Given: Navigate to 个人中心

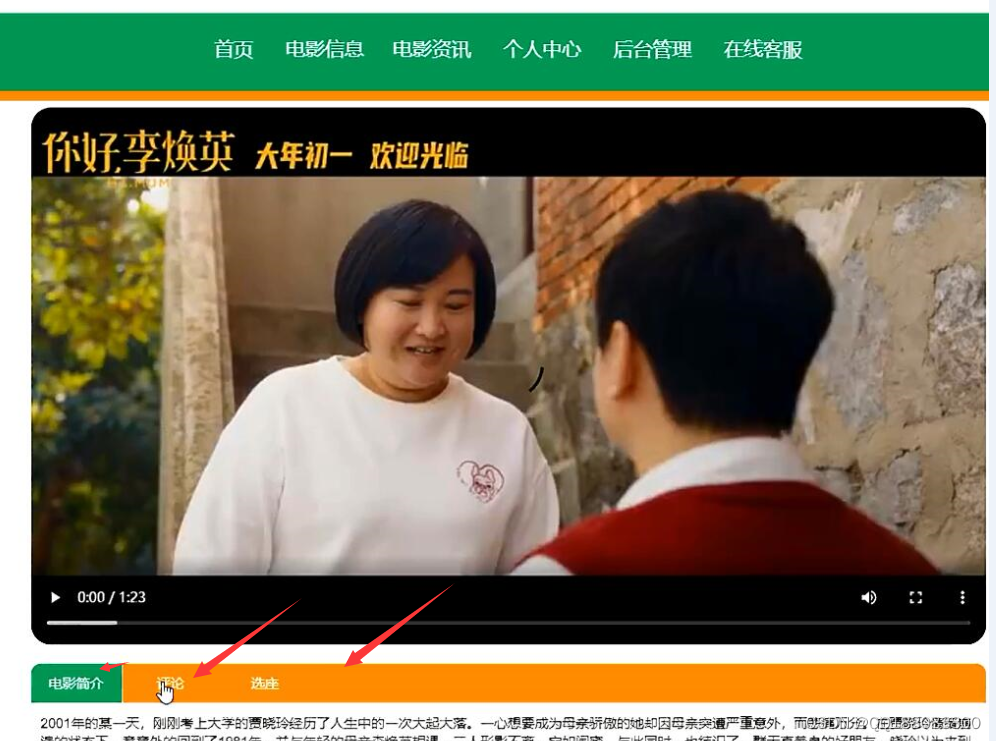Looking at the screenshot, I should (542, 50).
